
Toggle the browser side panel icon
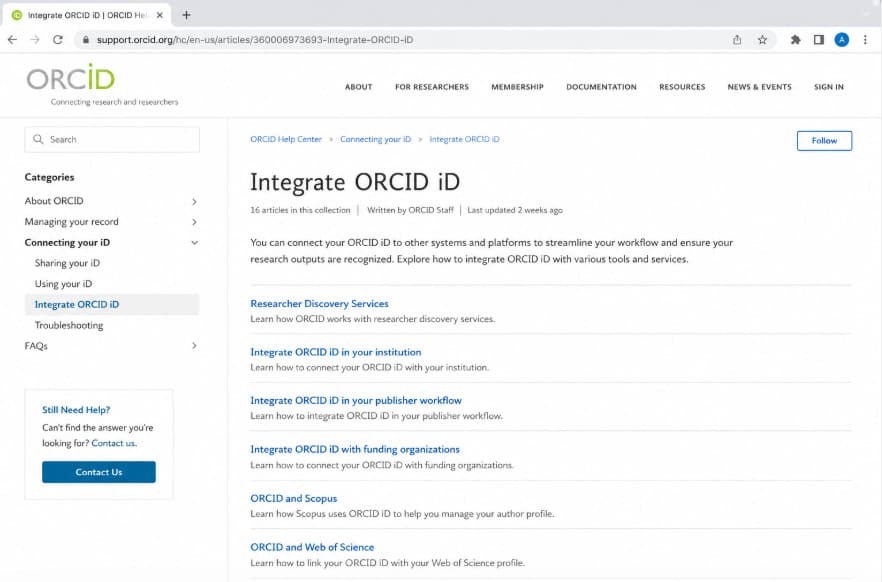(819, 40)
